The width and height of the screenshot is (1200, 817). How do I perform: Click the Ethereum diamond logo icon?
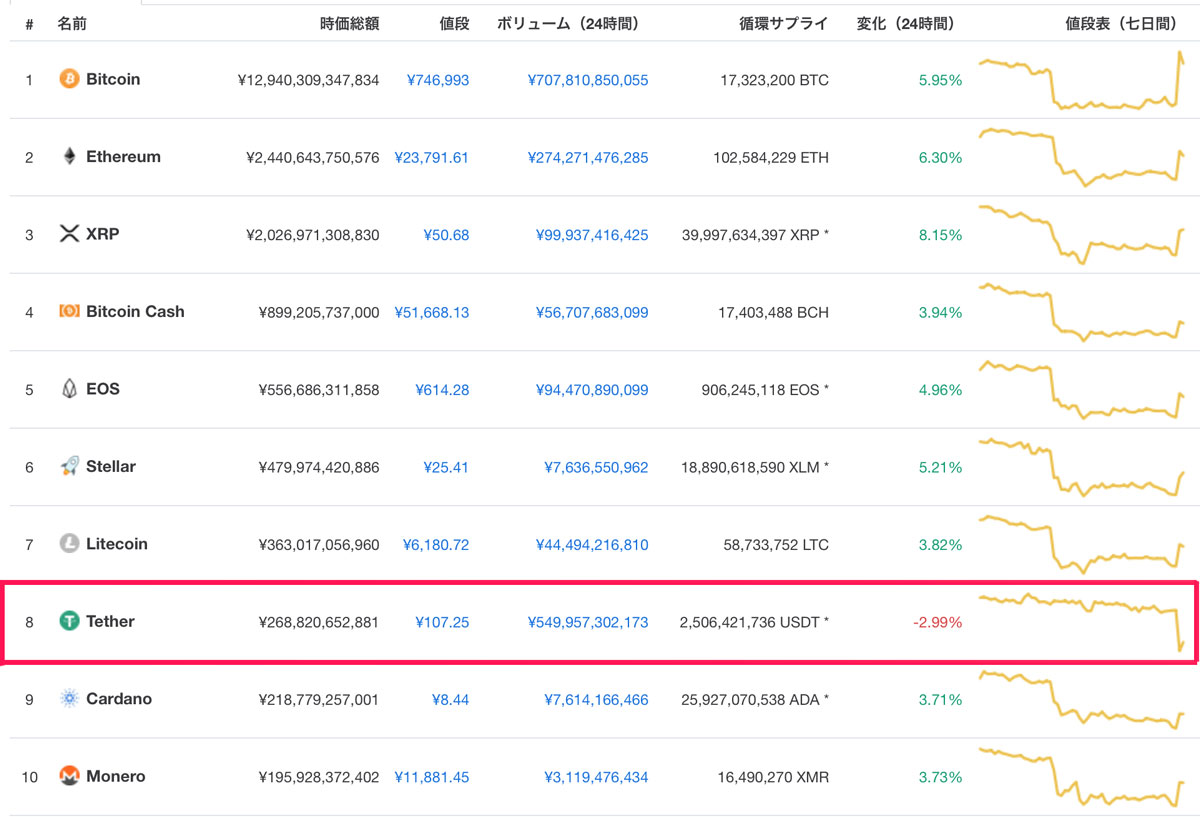click(x=69, y=157)
